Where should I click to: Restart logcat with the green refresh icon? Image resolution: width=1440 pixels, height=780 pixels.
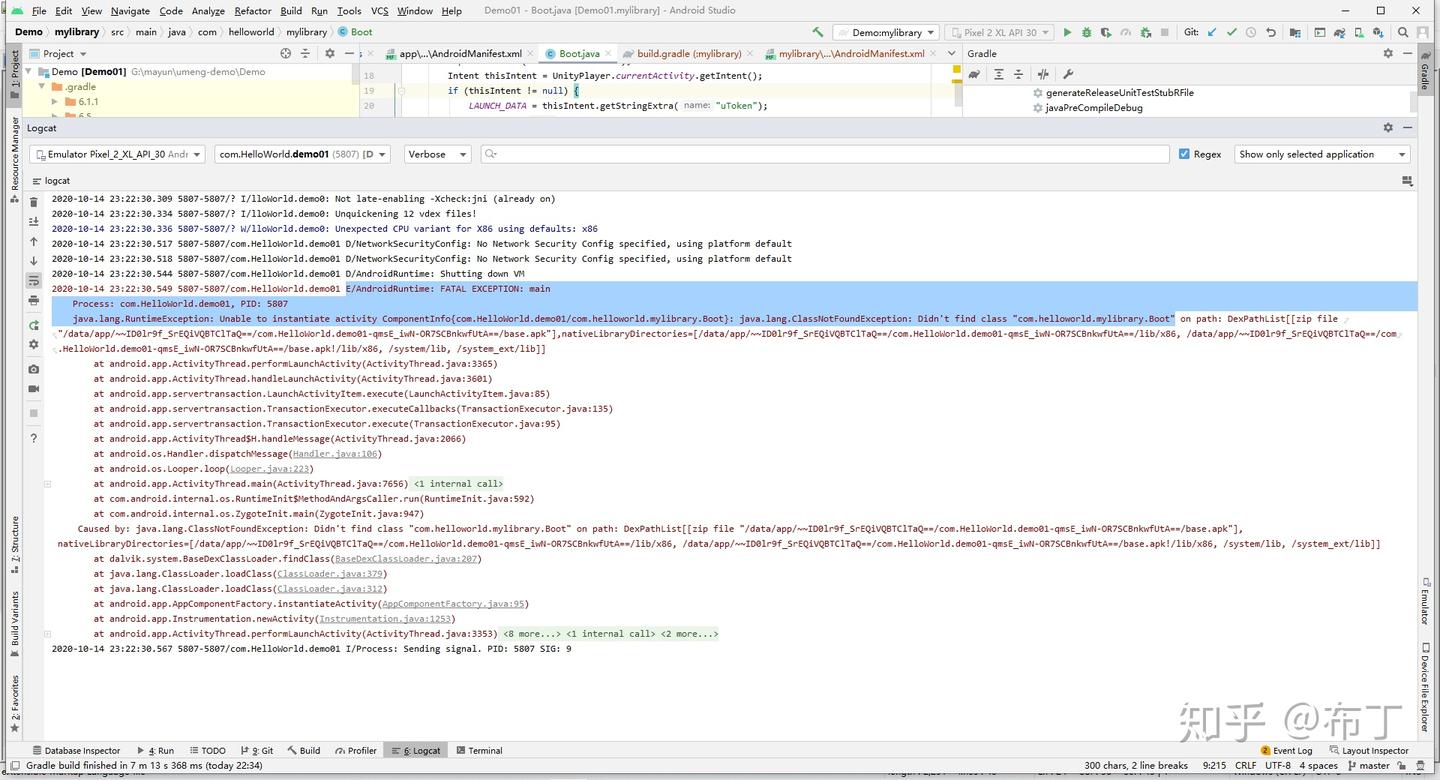coord(34,325)
